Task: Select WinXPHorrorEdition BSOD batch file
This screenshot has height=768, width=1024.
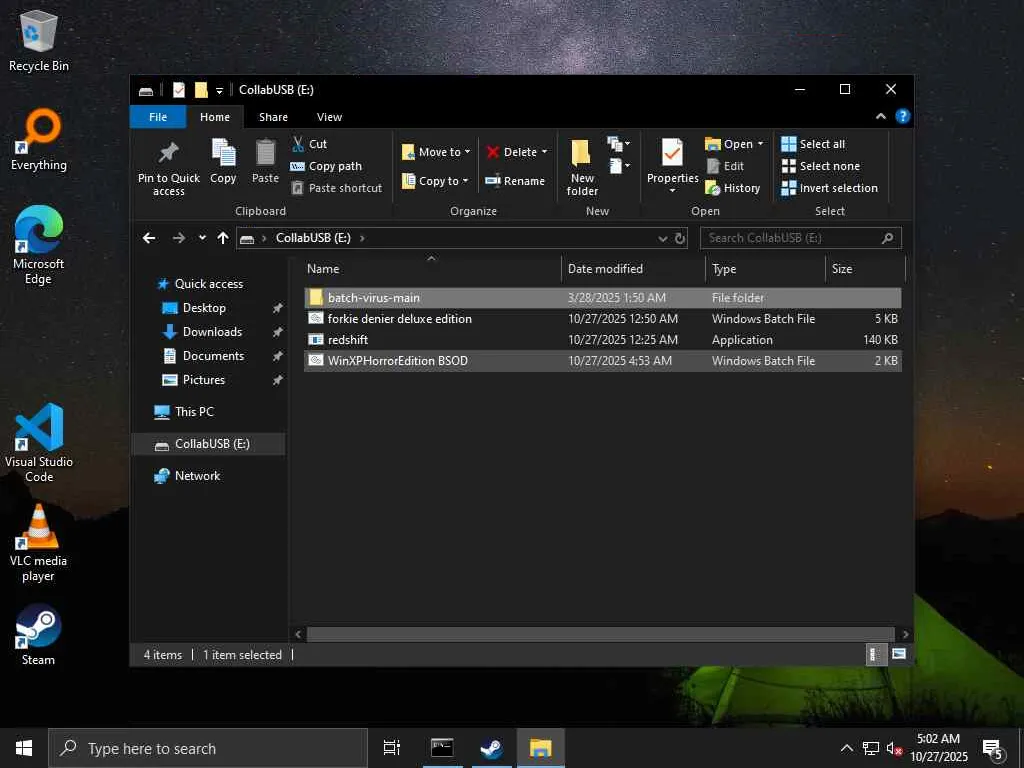Action: (603, 360)
